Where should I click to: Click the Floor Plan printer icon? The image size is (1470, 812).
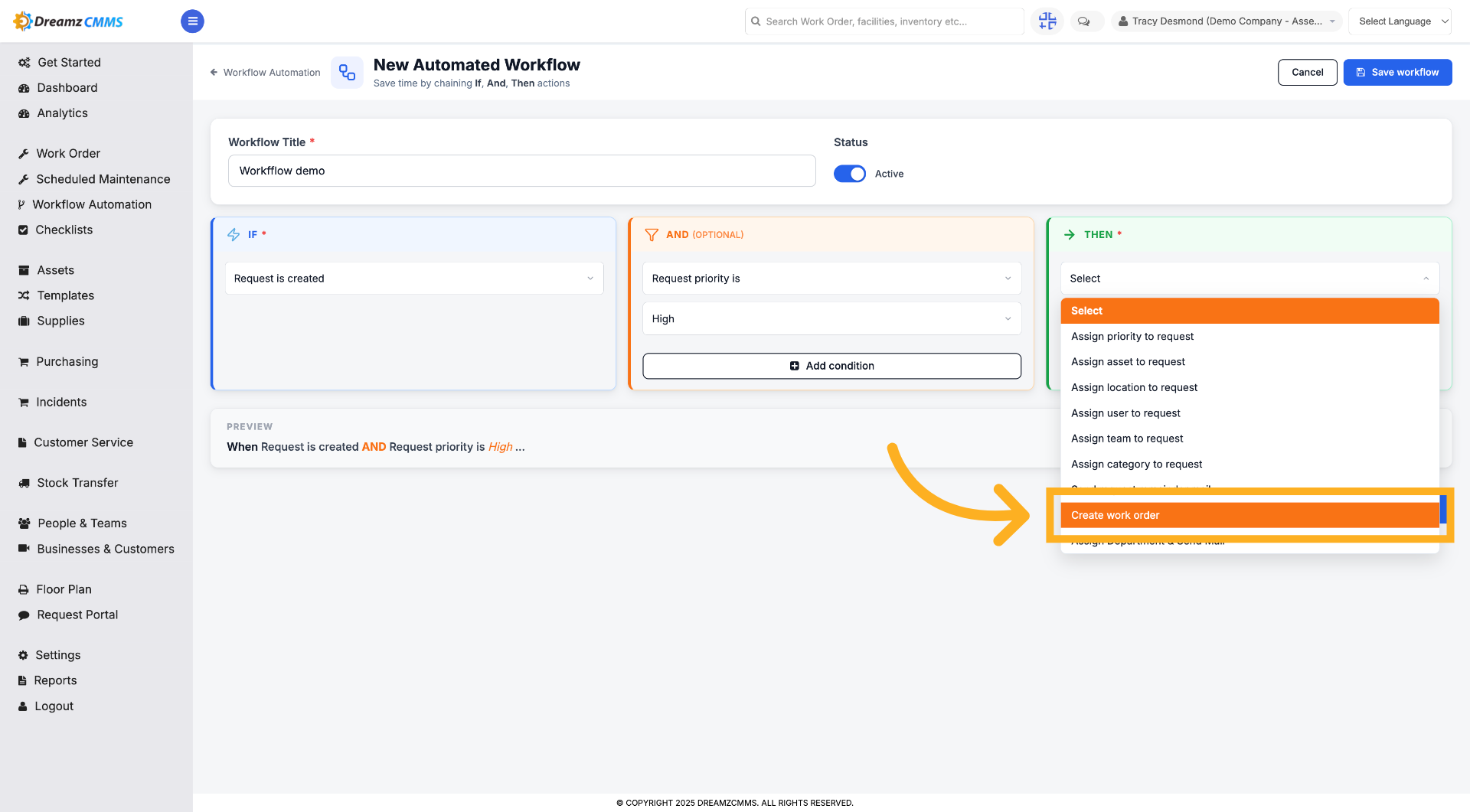(24, 589)
